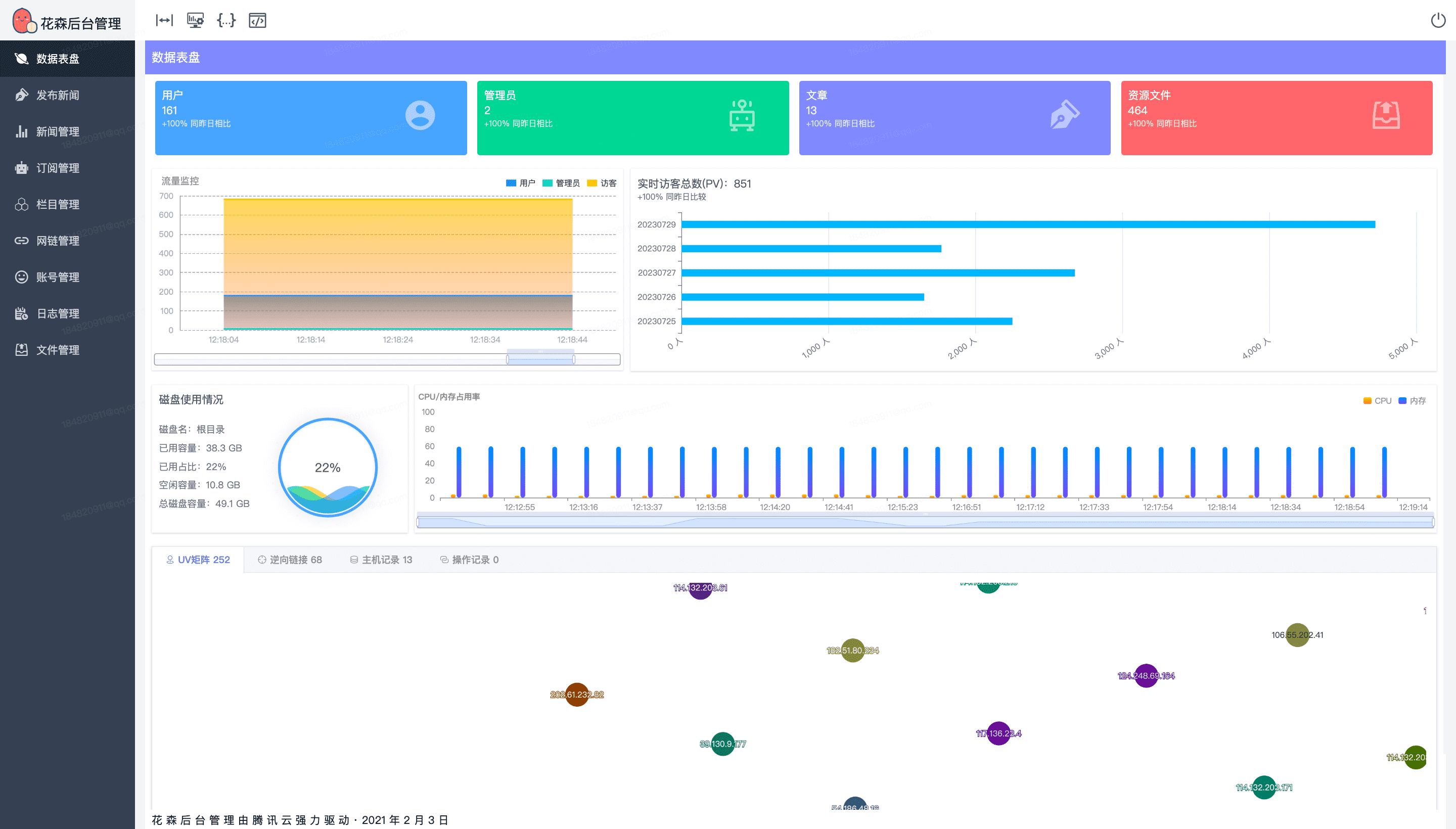This screenshot has height=829, width=1456.
Task: Toggle the CPU legend series
Action: tap(1377, 401)
